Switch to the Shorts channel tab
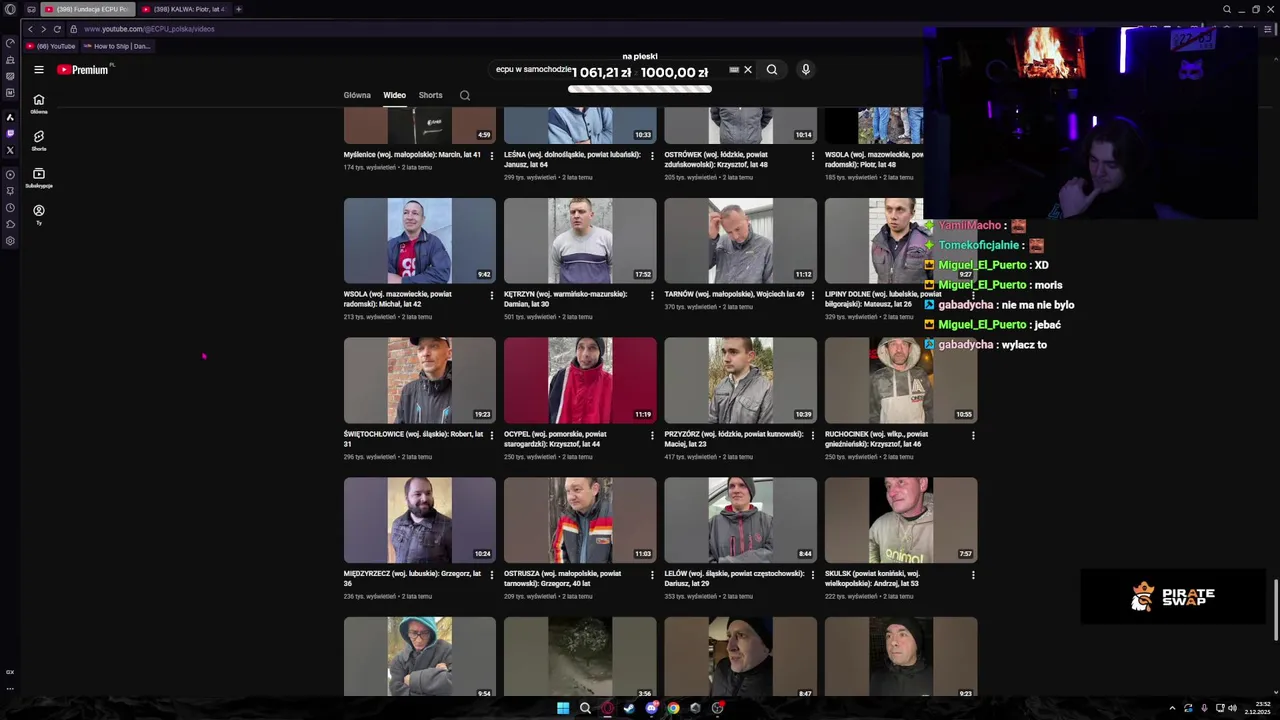1280x720 pixels. coord(431,96)
